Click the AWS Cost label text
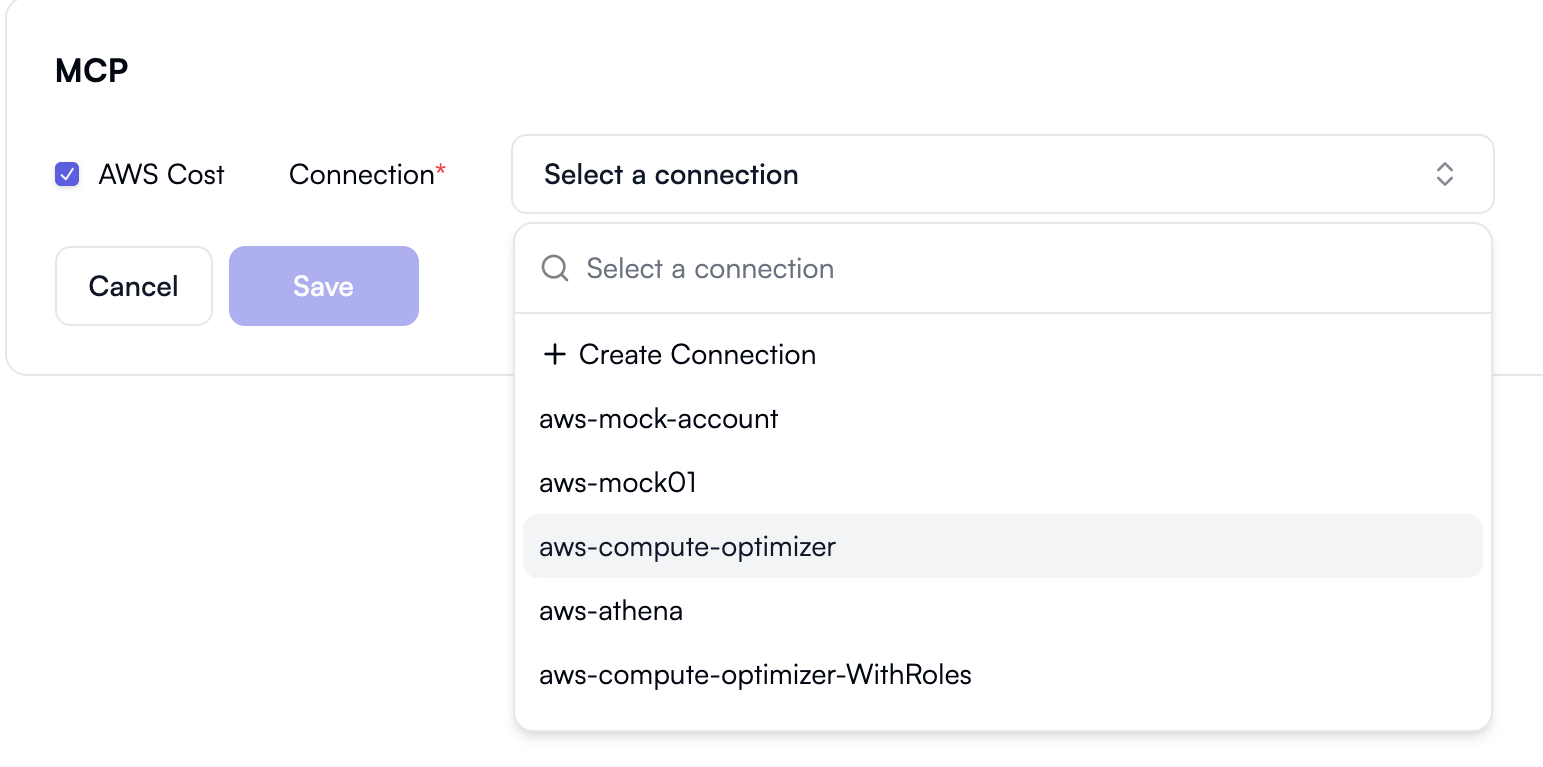The width and height of the screenshot is (1543, 767). tap(161, 174)
